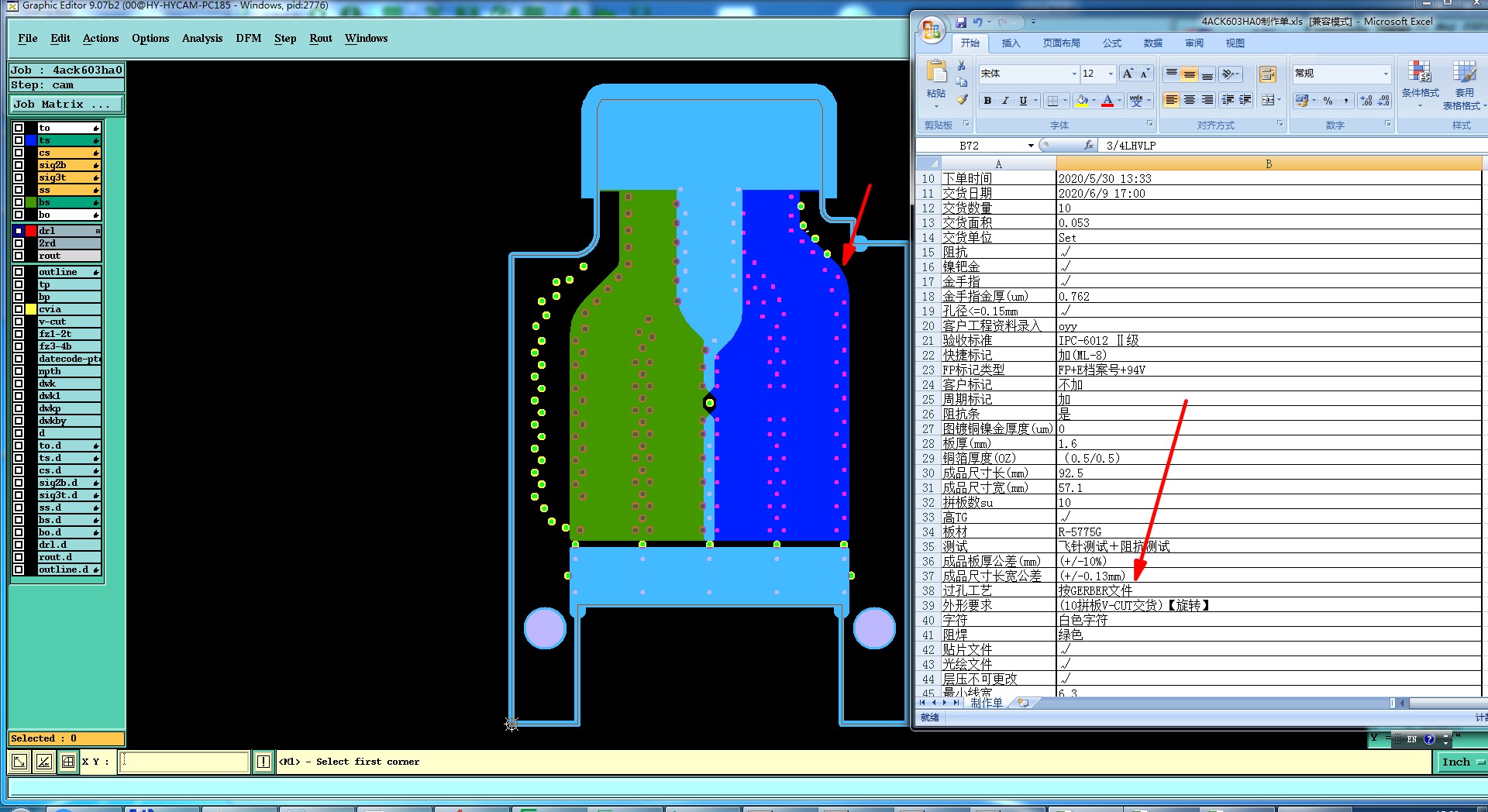1488x812 pixels.
Task: Click the red color swatch of drl layer
Action: pyautogui.click(x=31, y=231)
